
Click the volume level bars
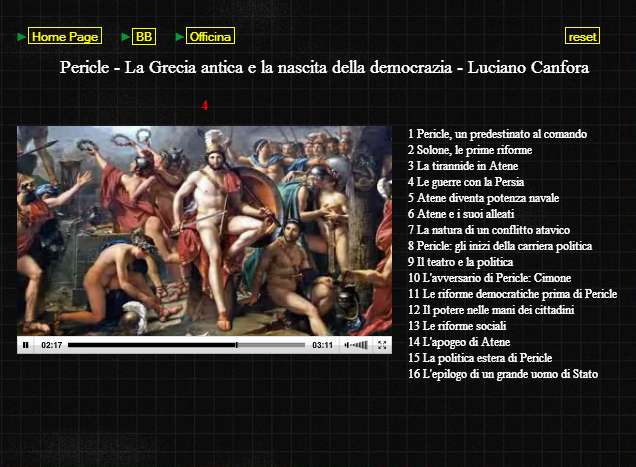click(359, 345)
